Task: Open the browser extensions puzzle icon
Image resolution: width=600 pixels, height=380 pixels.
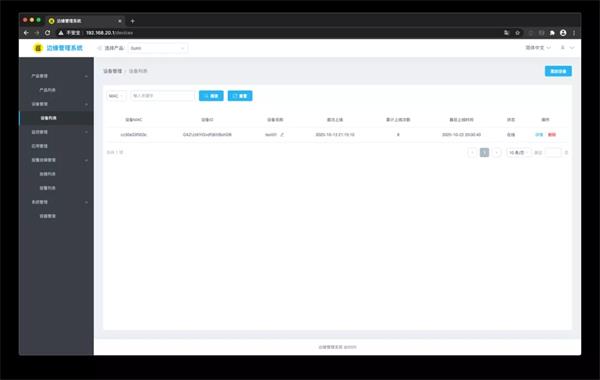Action: tap(552, 33)
